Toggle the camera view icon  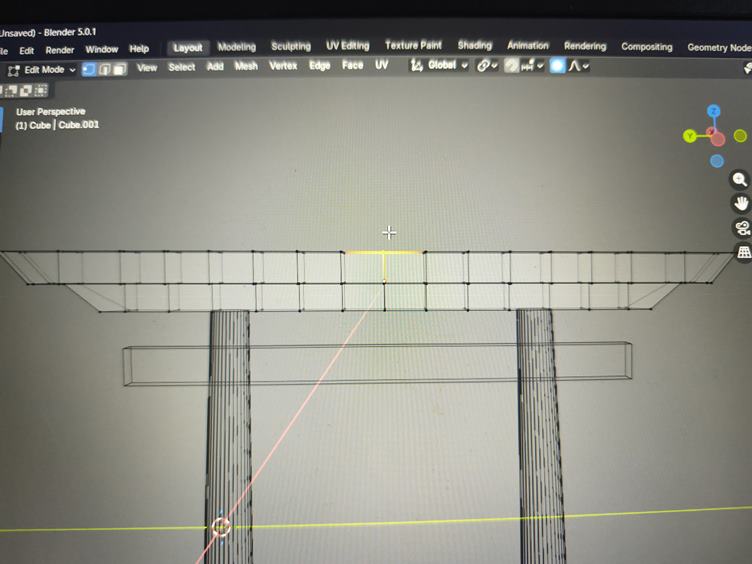(x=742, y=228)
